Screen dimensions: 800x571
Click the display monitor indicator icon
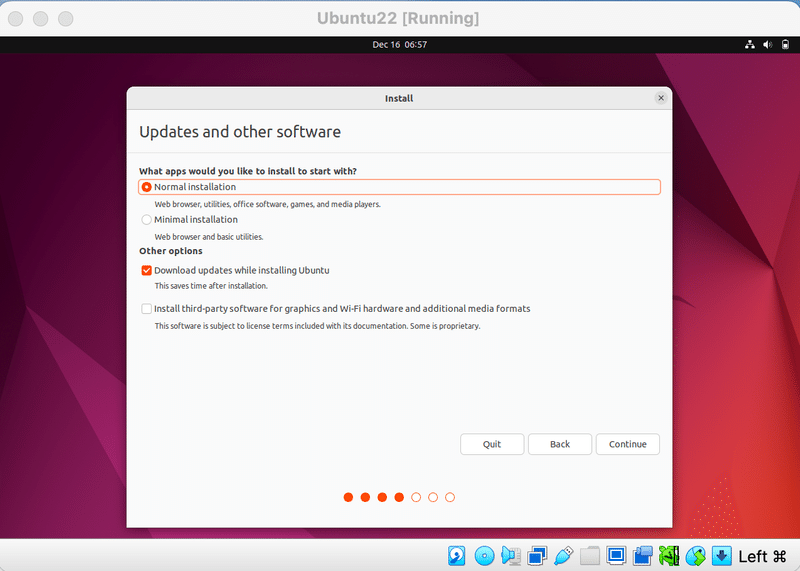tap(616, 555)
